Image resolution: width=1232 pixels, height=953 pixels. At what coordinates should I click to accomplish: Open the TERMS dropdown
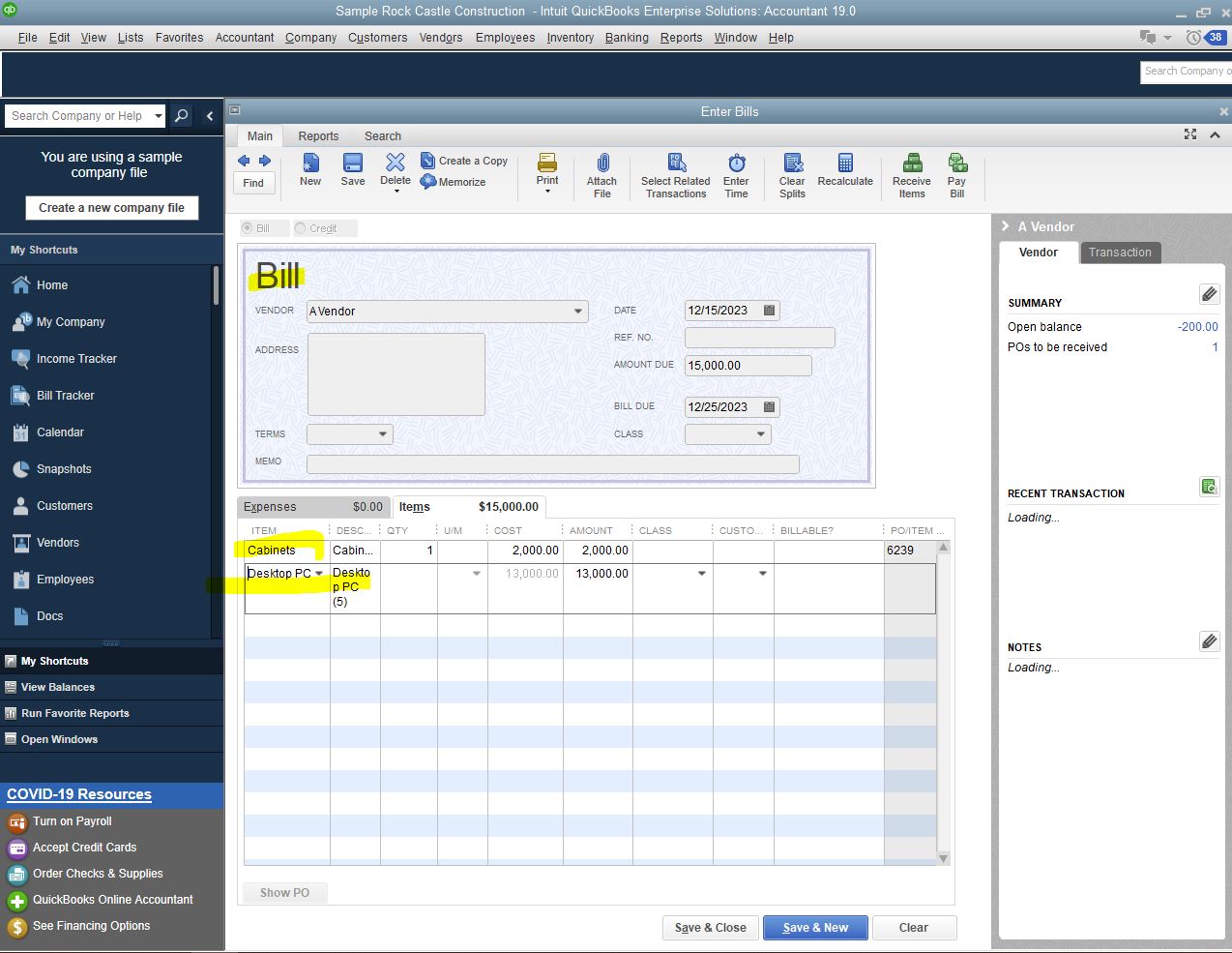[383, 434]
